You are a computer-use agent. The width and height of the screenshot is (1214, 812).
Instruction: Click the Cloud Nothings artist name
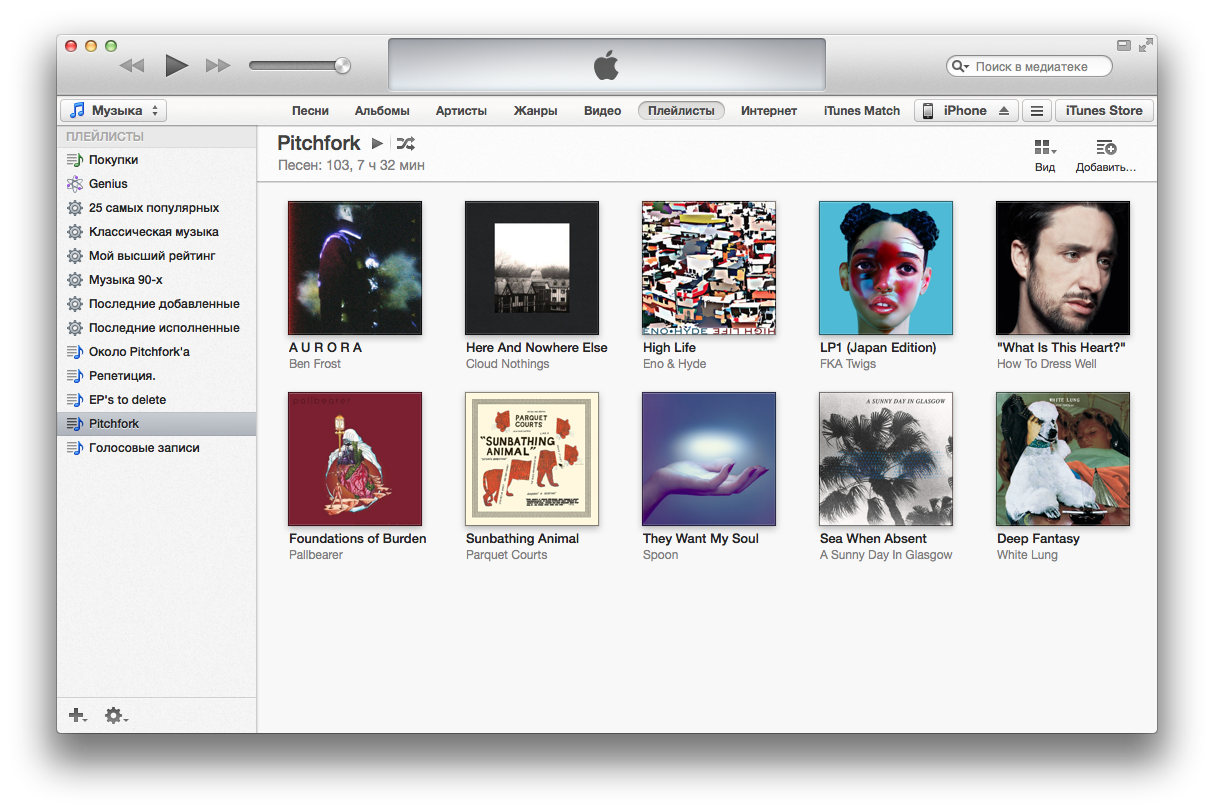click(x=507, y=364)
